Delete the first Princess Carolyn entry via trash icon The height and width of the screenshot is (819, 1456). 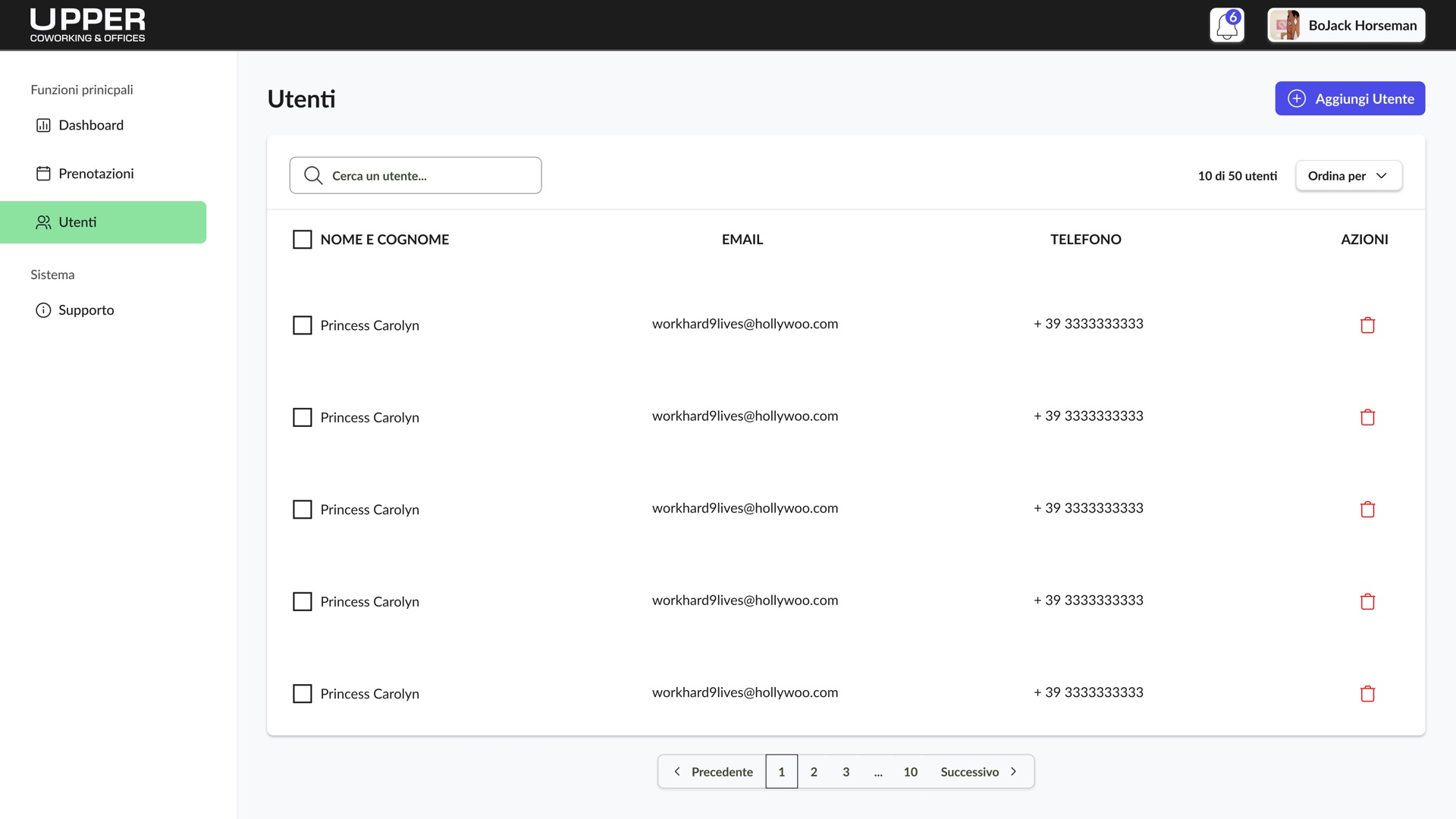coord(1367,325)
